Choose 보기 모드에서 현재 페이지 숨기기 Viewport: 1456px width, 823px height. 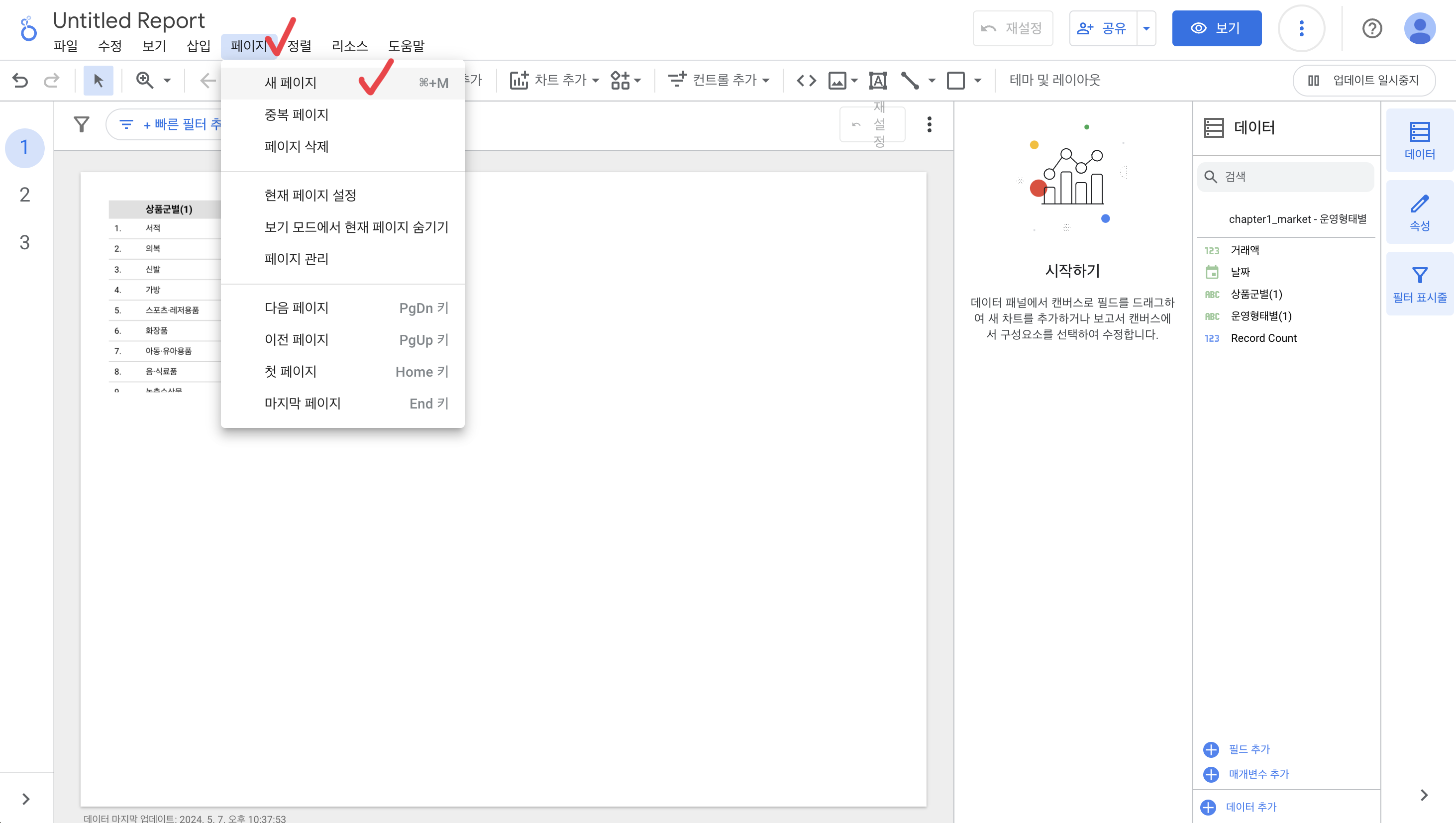tap(356, 227)
